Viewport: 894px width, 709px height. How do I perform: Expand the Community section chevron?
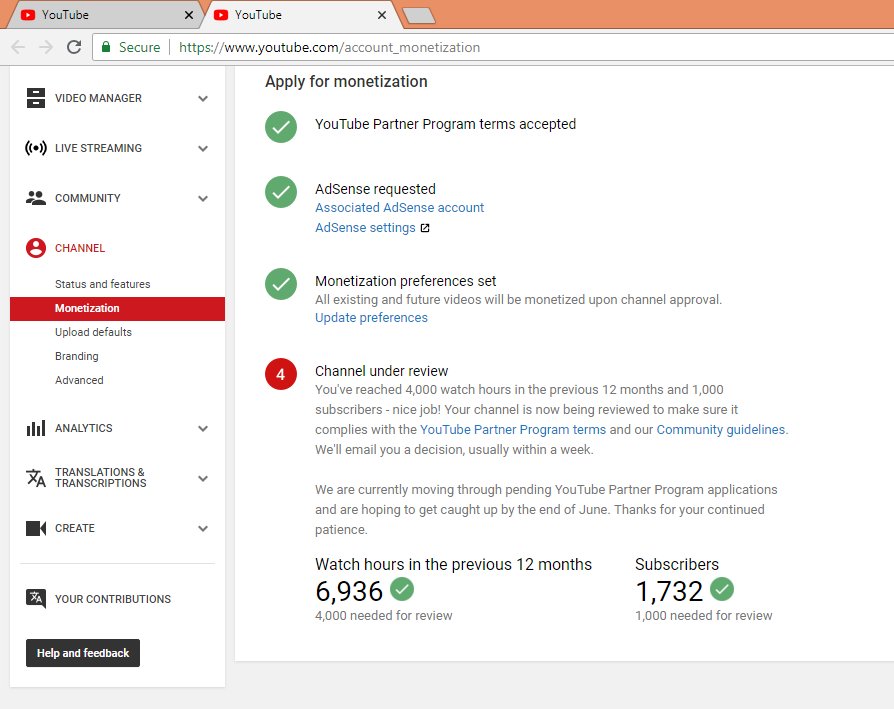coord(202,198)
